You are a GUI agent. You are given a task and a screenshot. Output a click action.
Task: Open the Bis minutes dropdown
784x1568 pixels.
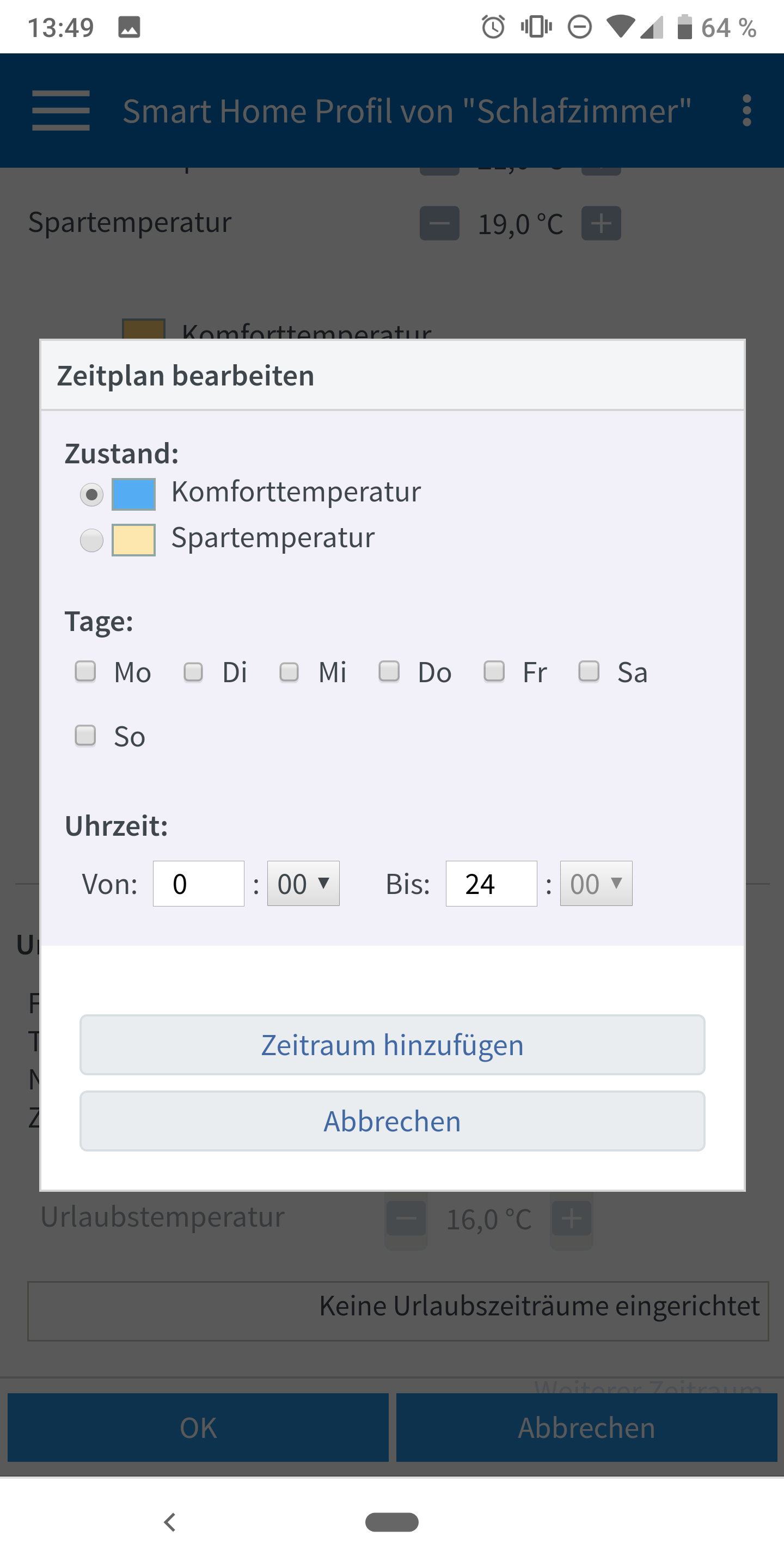(x=596, y=883)
